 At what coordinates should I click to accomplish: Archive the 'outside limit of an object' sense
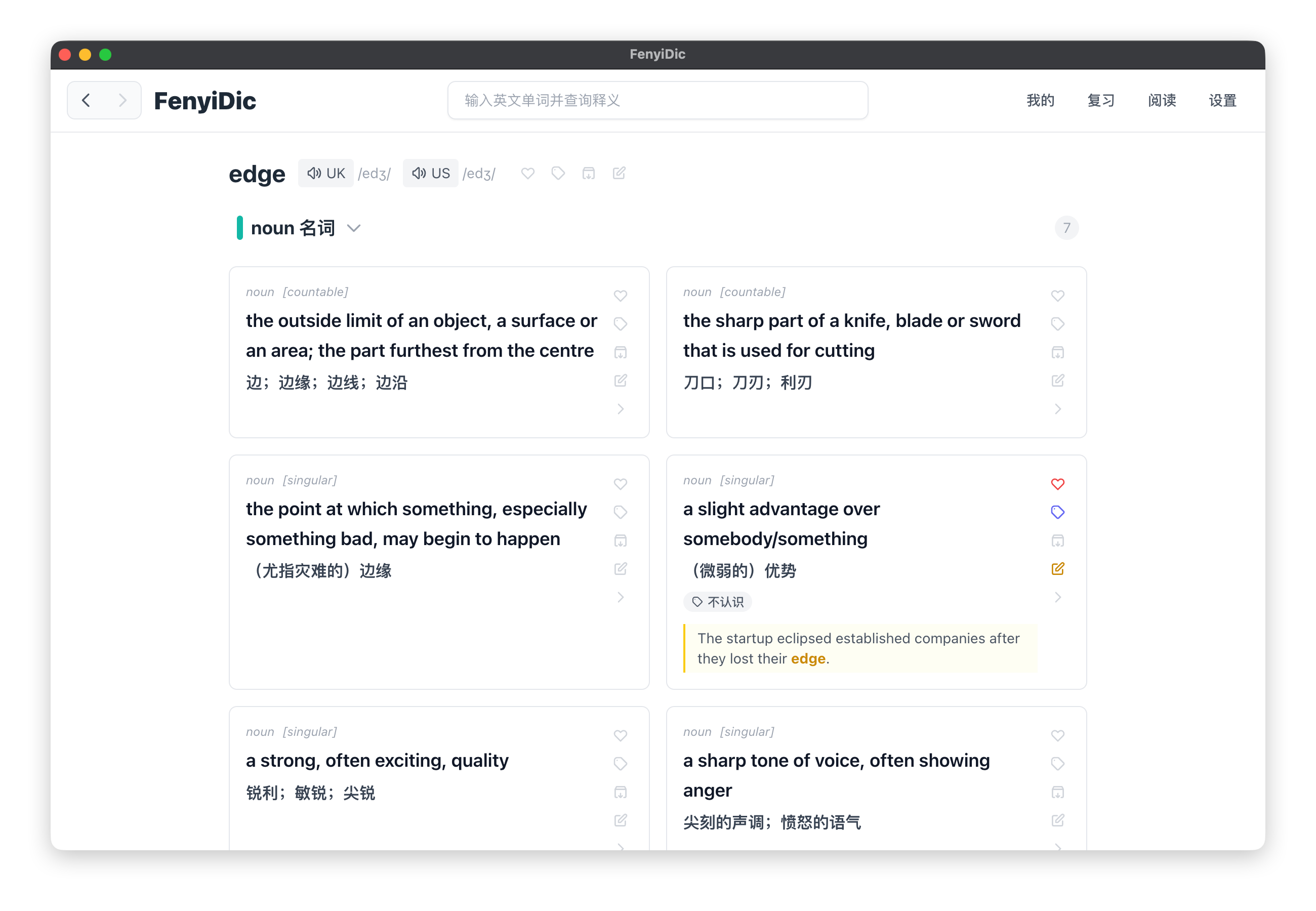621,352
